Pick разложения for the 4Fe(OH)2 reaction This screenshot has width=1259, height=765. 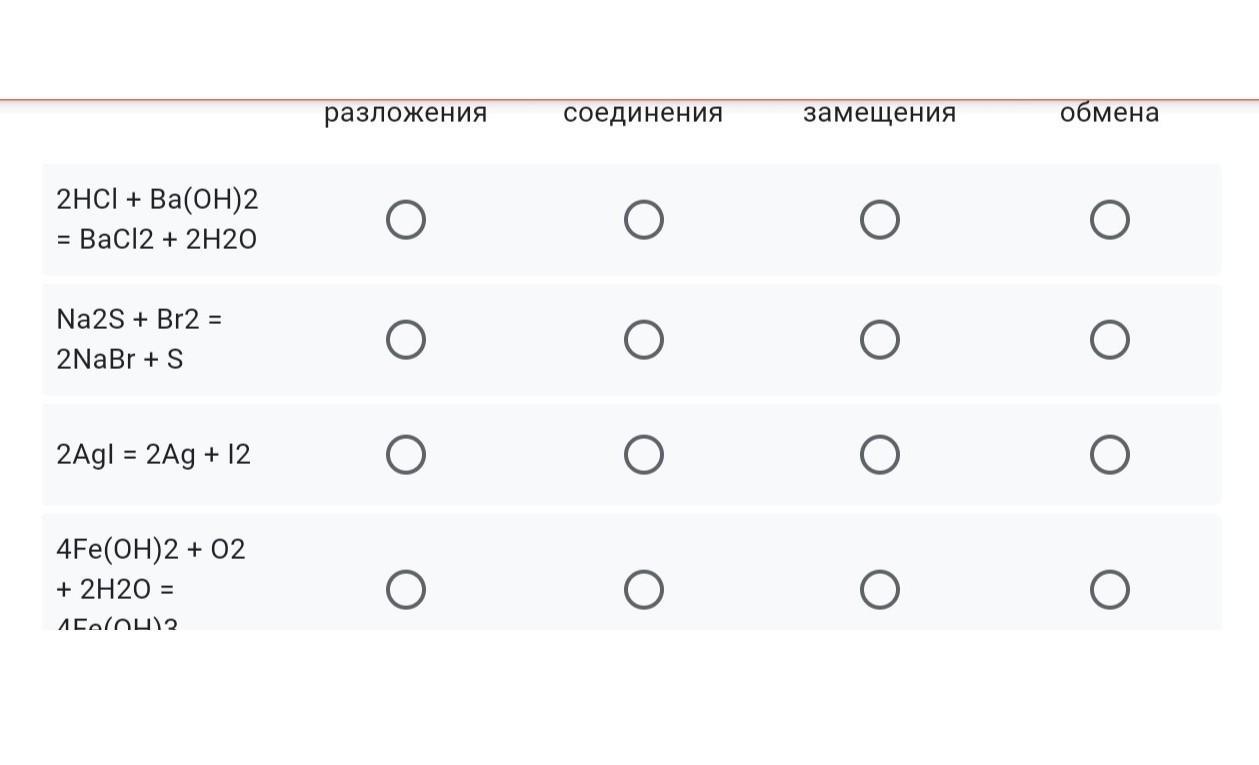click(406, 590)
